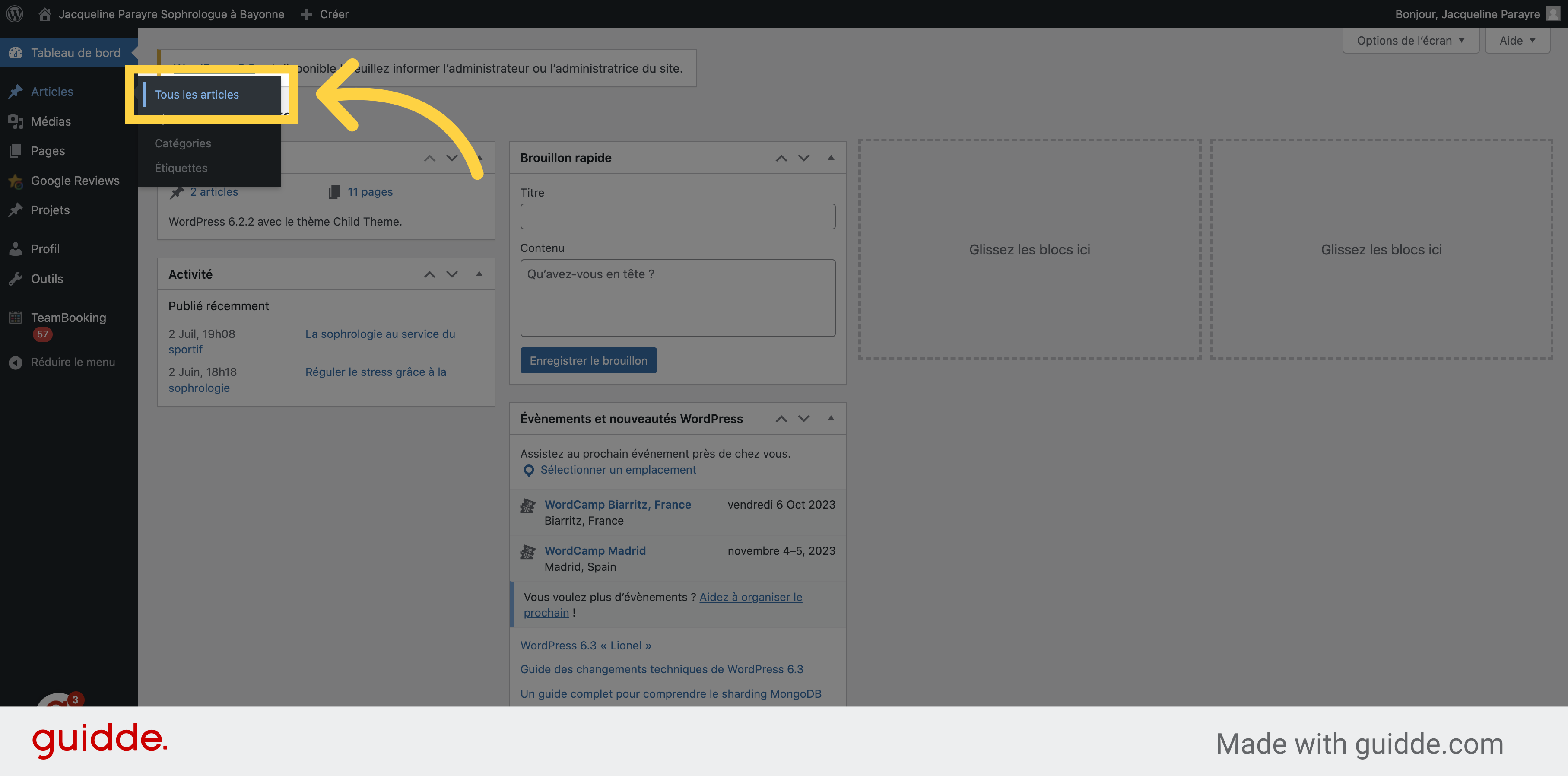Image resolution: width=1568 pixels, height=776 pixels.
Task: Click the WordCamp Madrid event icon
Action: pos(528,551)
